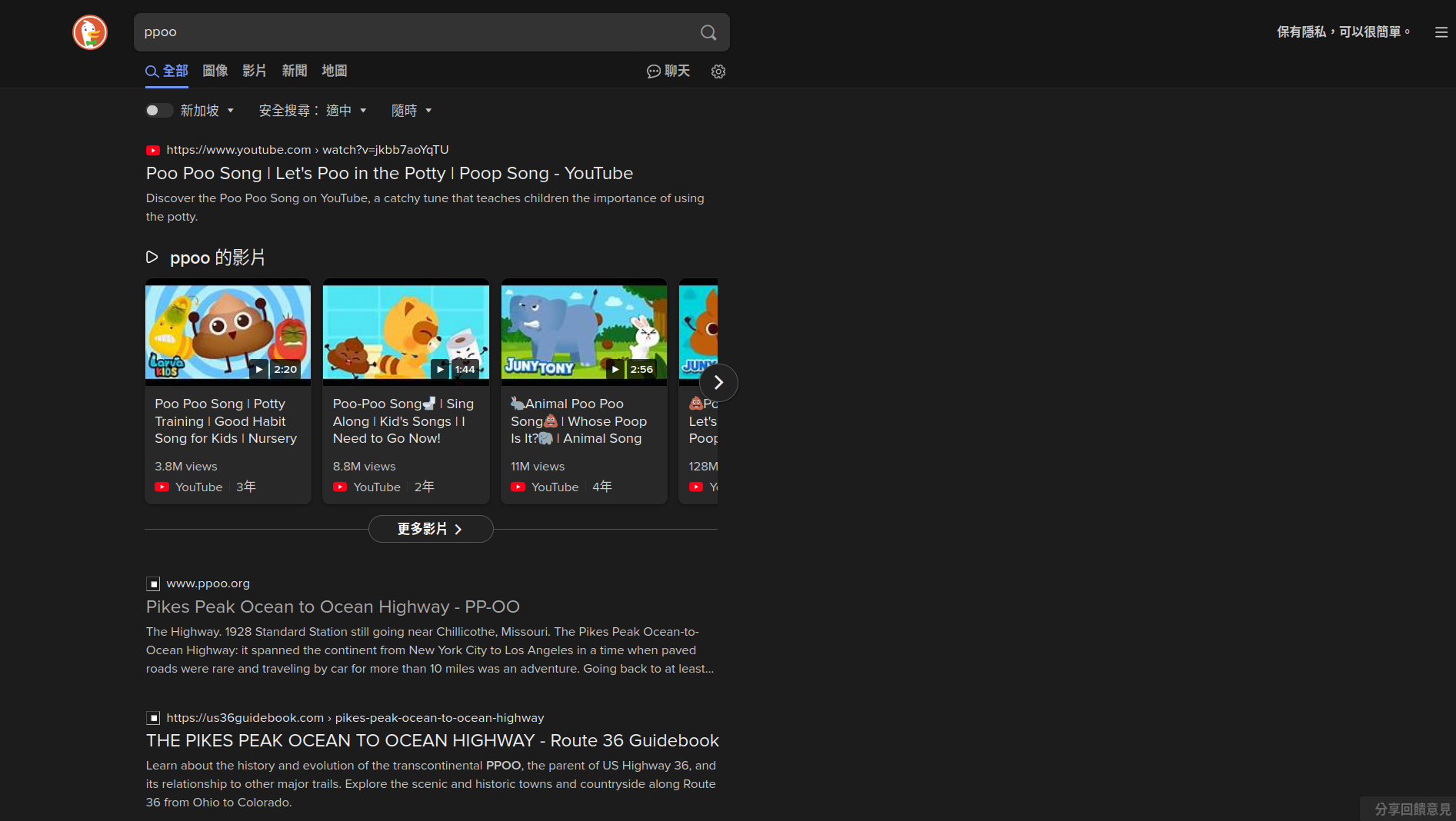
Task: Click the magnifying glass search icon
Action: click(x=708, y=32)
